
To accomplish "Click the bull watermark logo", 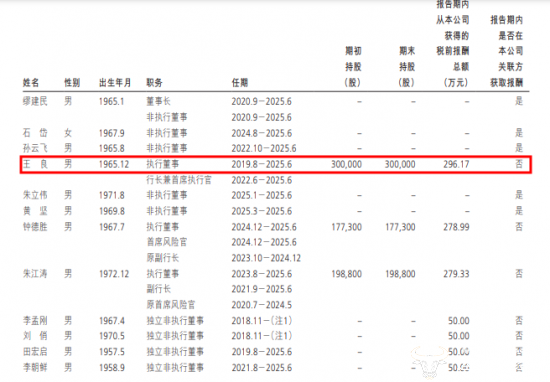I will point(429,362).
